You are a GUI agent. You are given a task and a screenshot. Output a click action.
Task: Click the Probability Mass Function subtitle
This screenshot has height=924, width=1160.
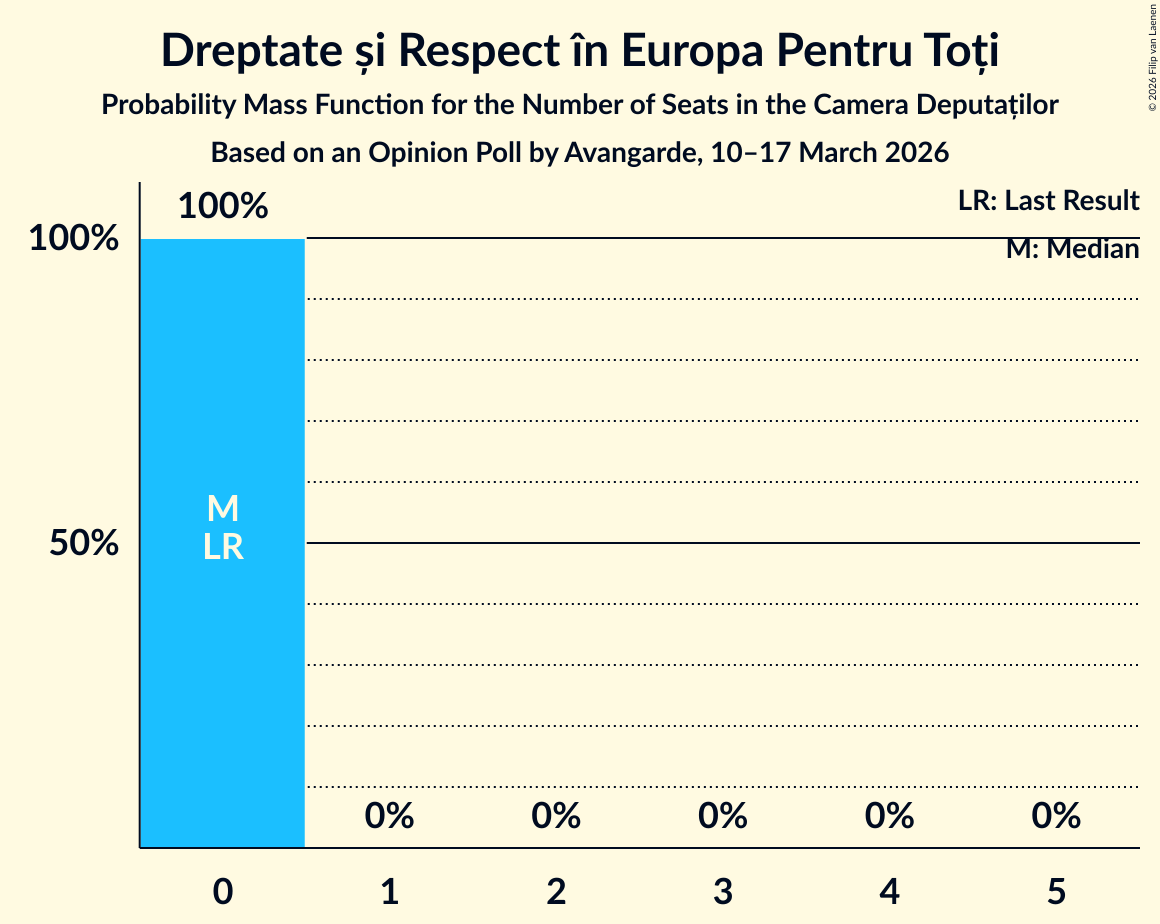point(580,105)
